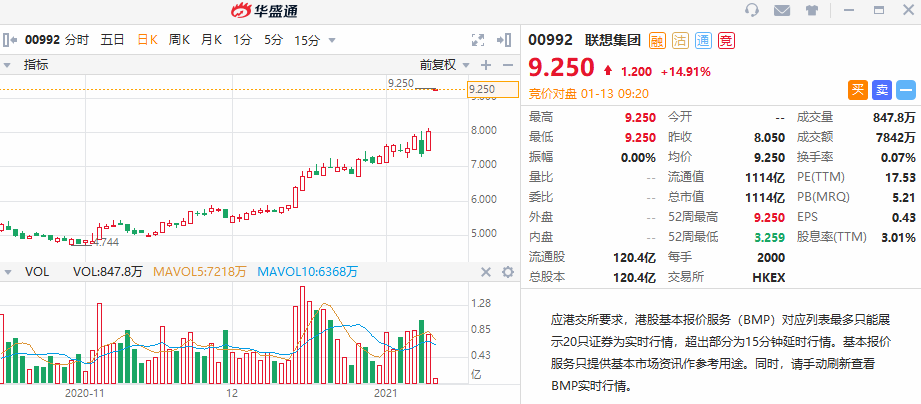Click the 竞 auction tag badge
921x404 pixels.
(x=727, y=41)
